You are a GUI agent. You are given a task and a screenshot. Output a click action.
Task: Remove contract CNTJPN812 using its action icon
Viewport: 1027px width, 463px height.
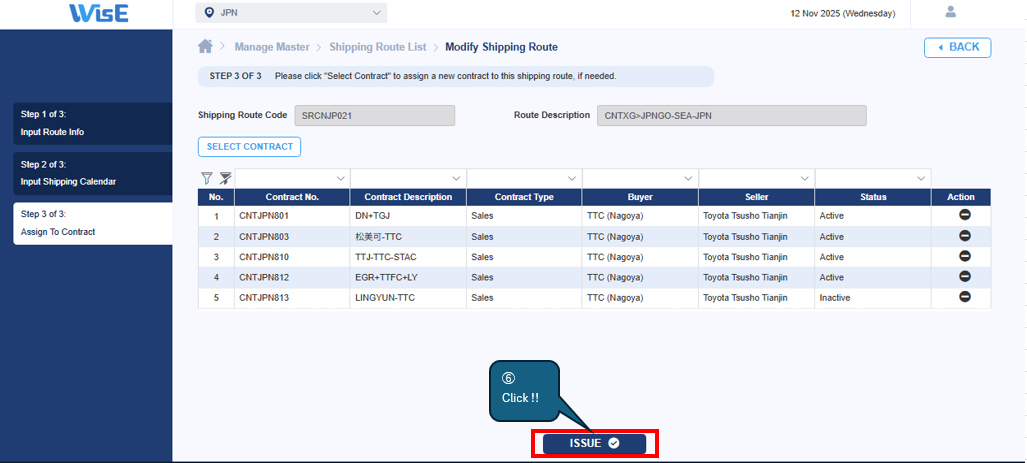coord(964,277)
